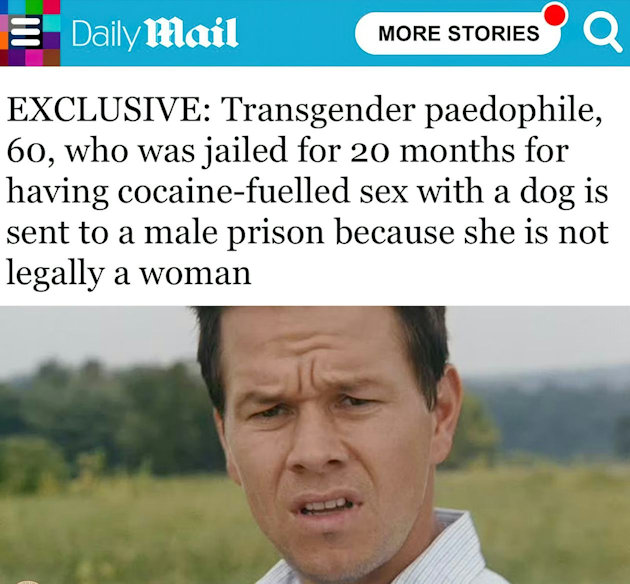Open the article's main photo
630x584 pixels.
[315, 445]
